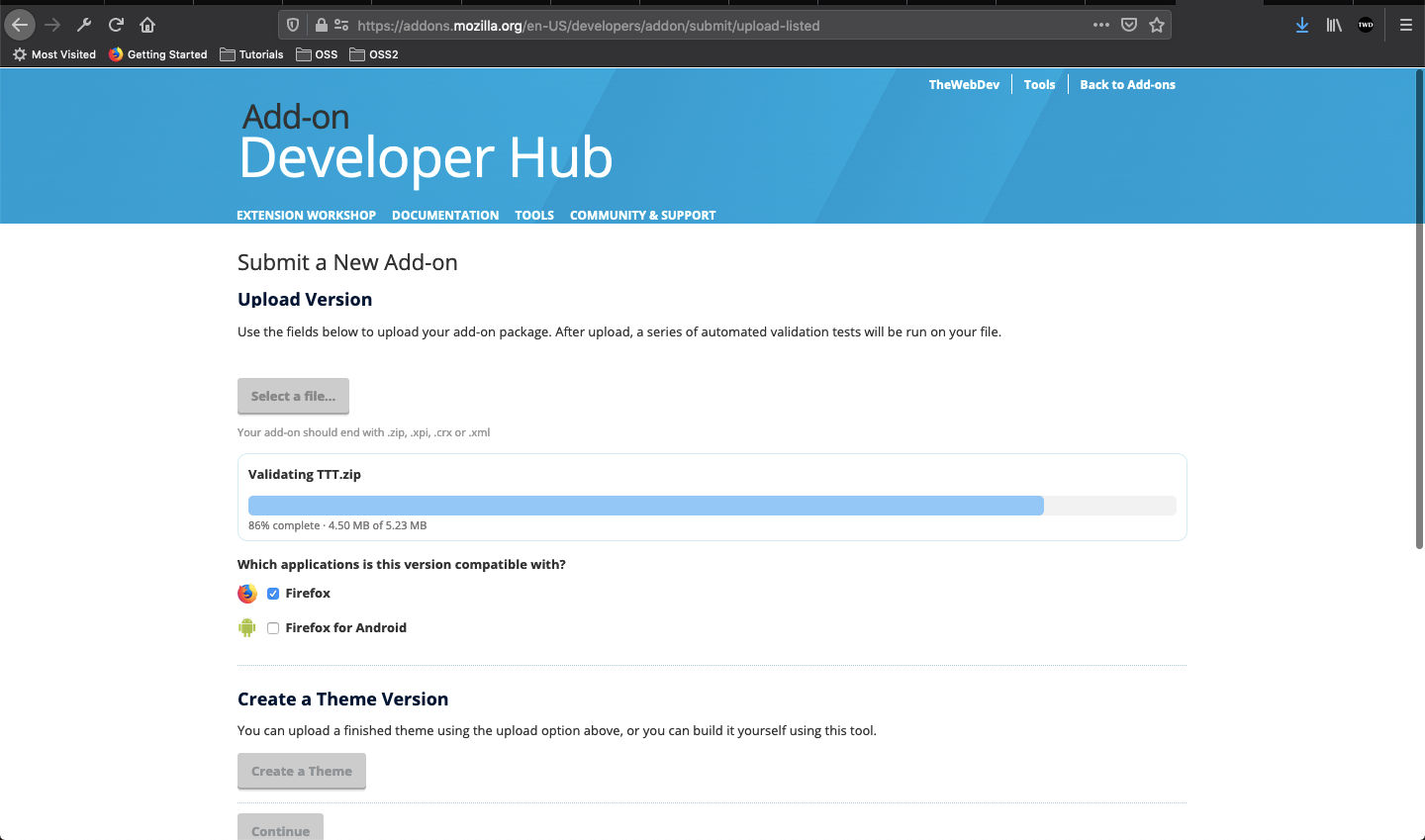Open Community & Support menu item
The height and width of the screenshot is (840, 1425).
pos(642,215)
